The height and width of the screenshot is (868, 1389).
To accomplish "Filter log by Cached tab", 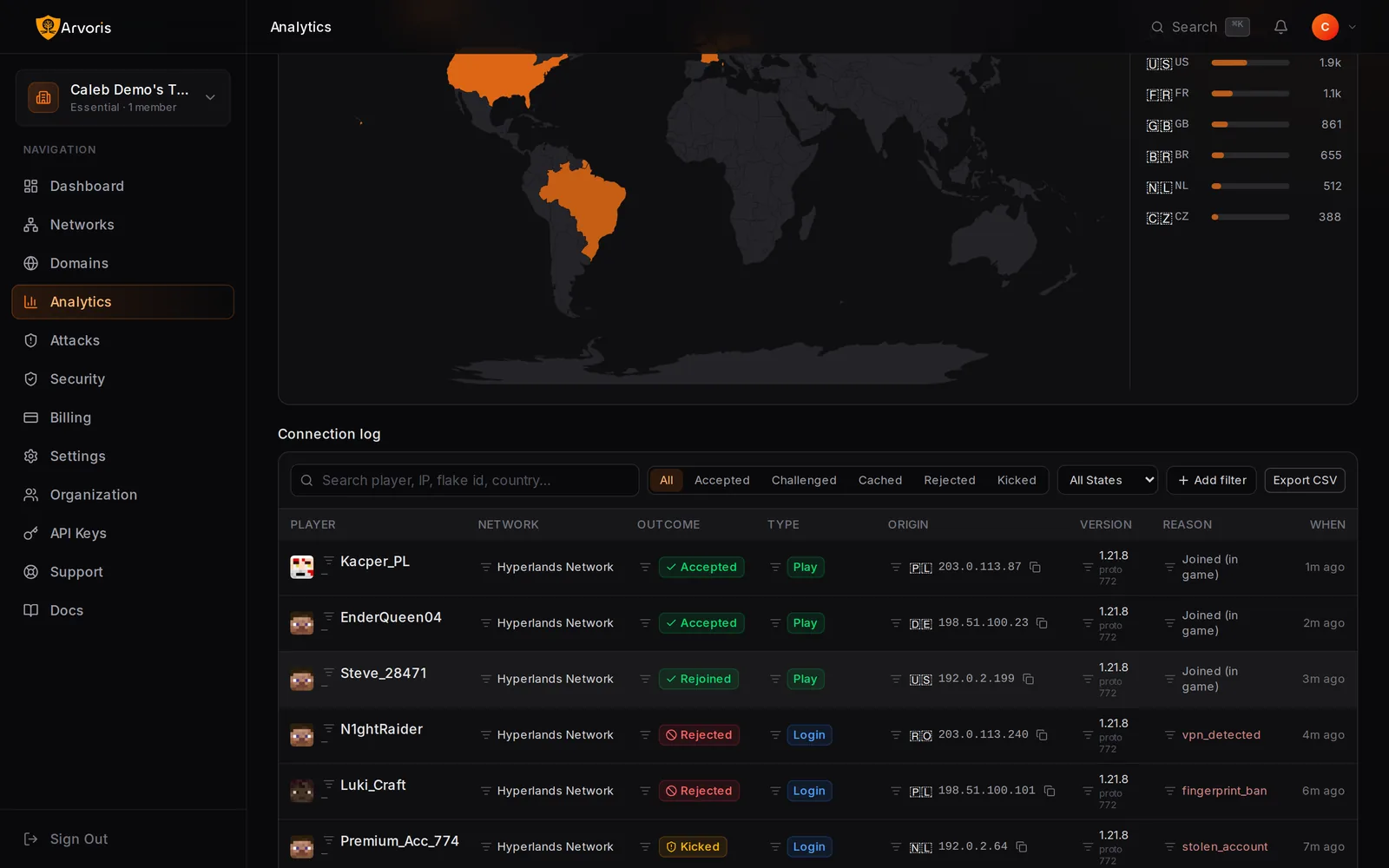I will pos(880,480).
